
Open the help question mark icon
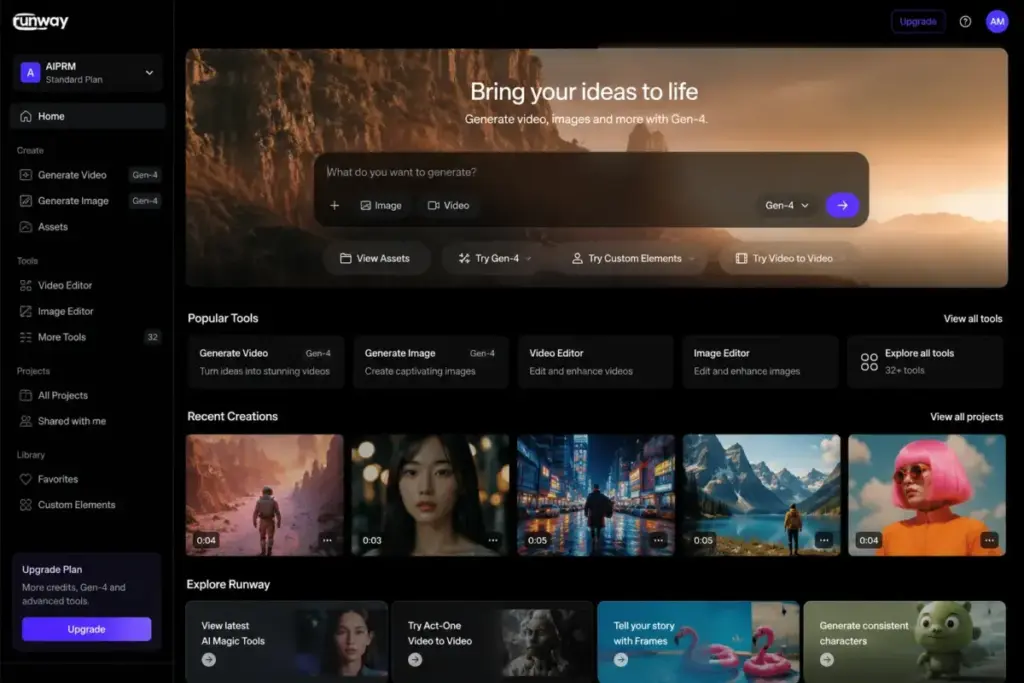click(965, 22)
